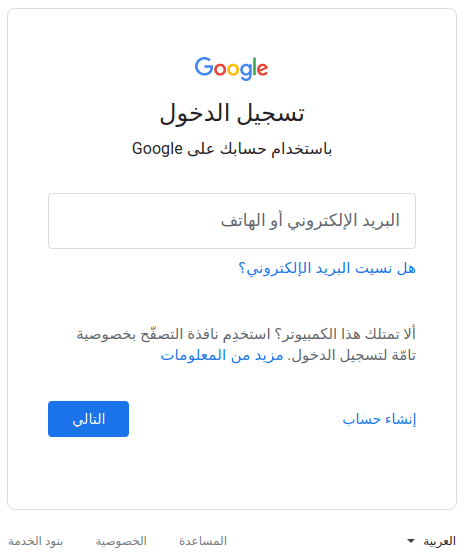
Task: Select the إنشاء حساب link
Action: pos(379,419)
